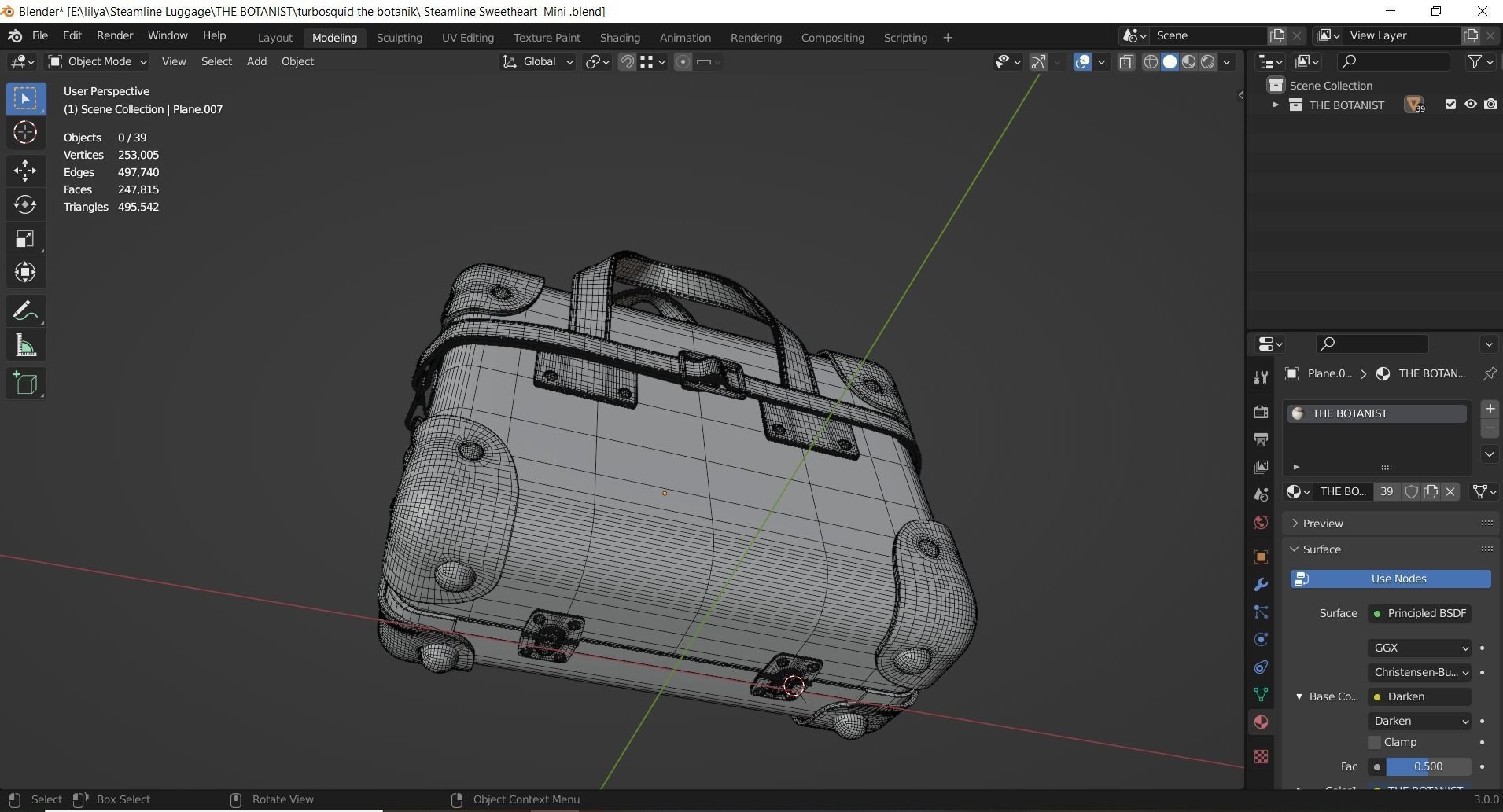This screenshot has height=812, width=1503.
Task: Open the View Layer properties tab
Action: (x=1261, y=467)
